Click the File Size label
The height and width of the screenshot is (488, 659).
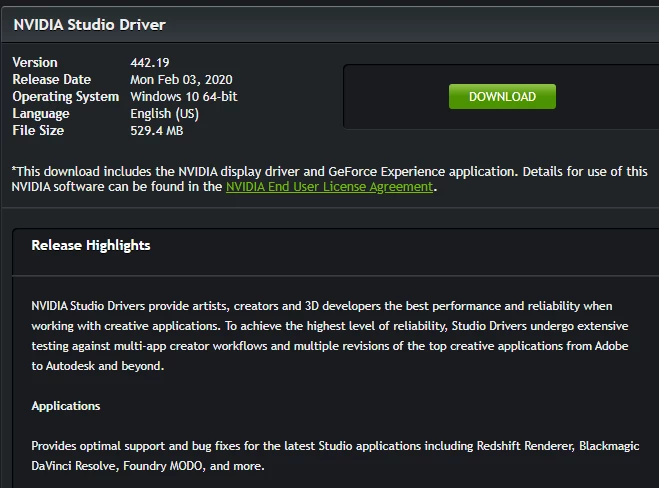(x=38, y=131)
